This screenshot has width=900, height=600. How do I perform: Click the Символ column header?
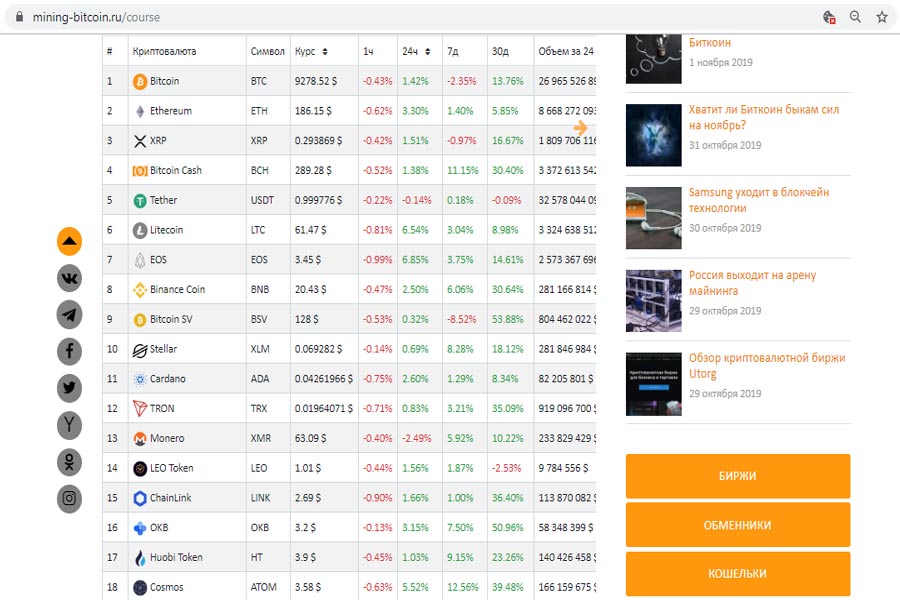pyautogui.click(x=267, y=51)
